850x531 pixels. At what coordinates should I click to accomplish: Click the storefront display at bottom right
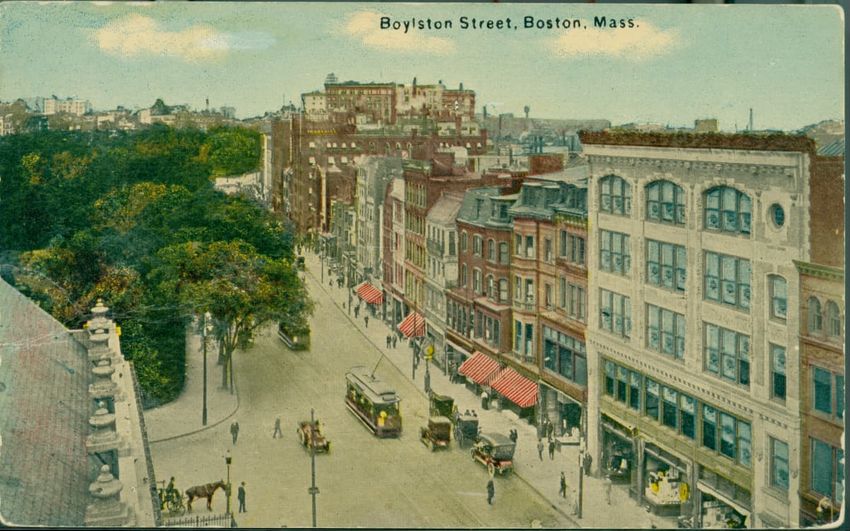click(x=667, y=490)
